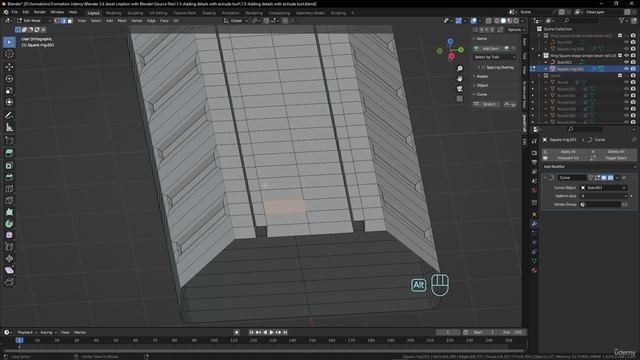Click the timeline Play button
640x360 pixels.
(x=271, y=332)
